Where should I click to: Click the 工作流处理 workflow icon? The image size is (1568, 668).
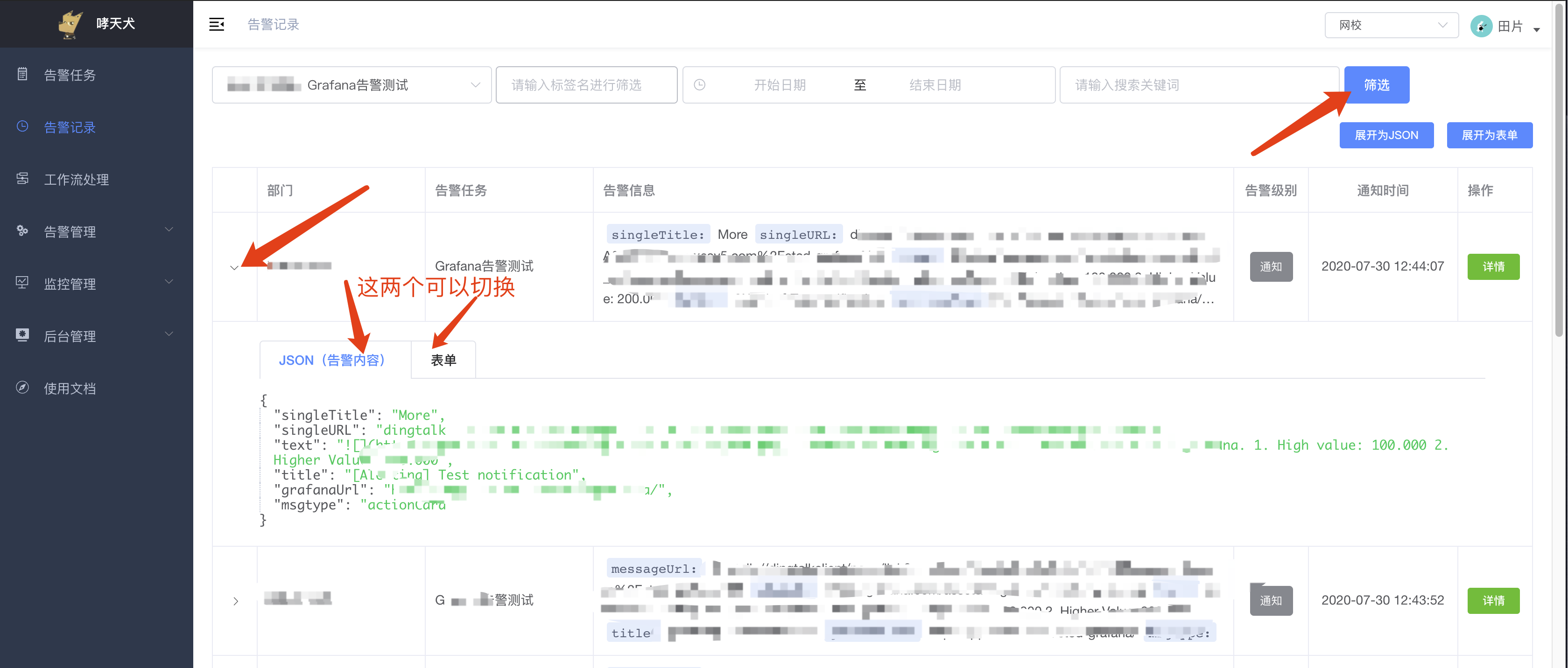click(22, 179)
